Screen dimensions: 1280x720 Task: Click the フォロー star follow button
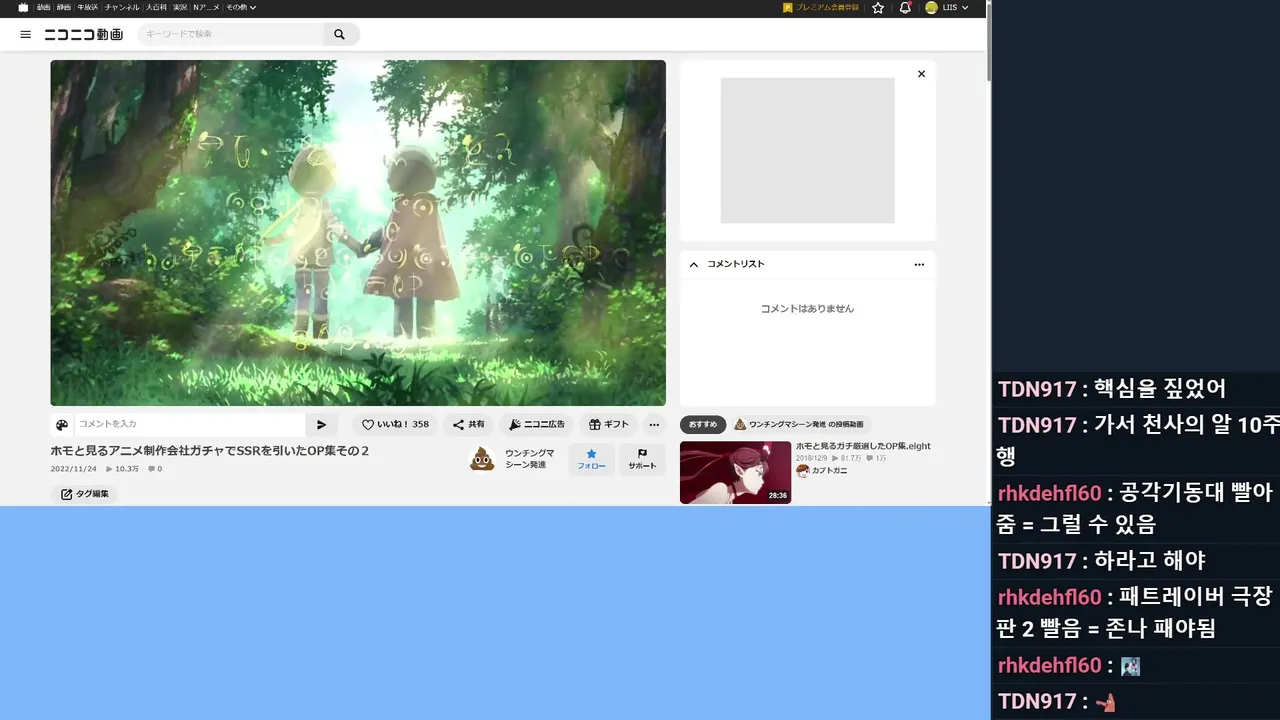pyautogui.click(x=591, y=459)
